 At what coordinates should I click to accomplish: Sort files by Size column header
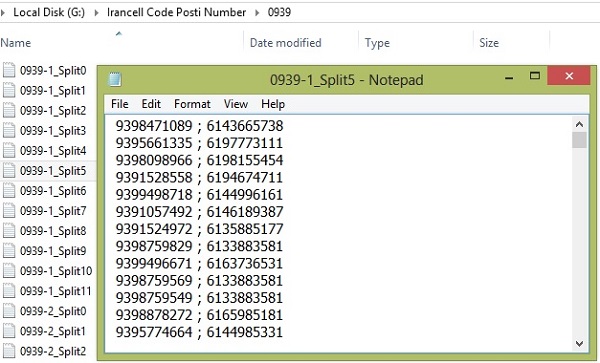coord(489,42)
